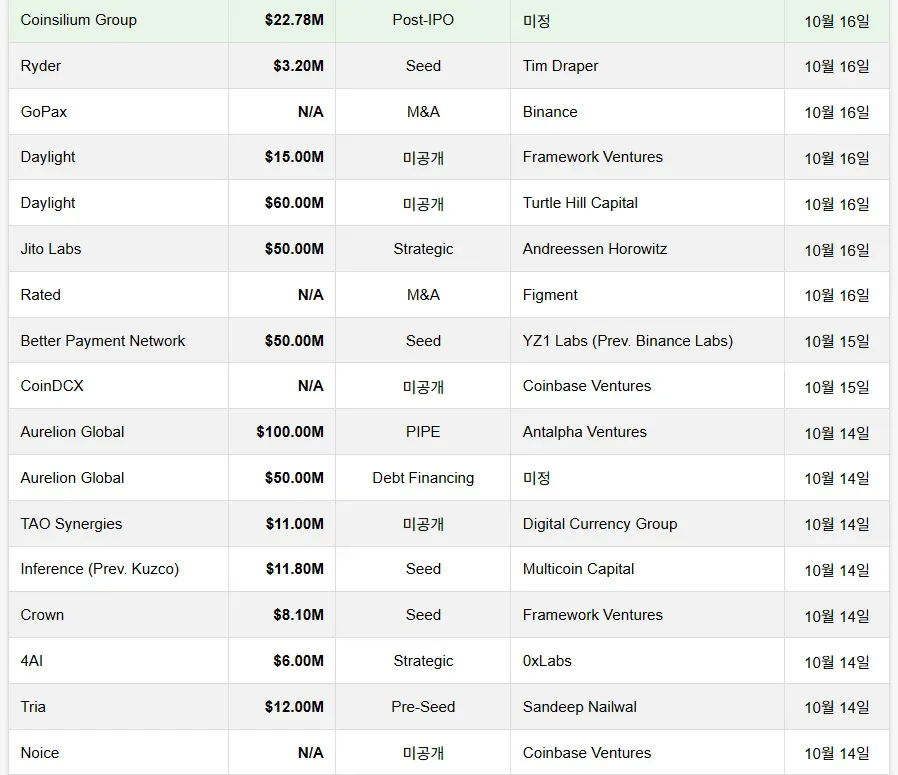Click the Tria project name
Viewport: 898px width, 775px height.
[33, 707]
